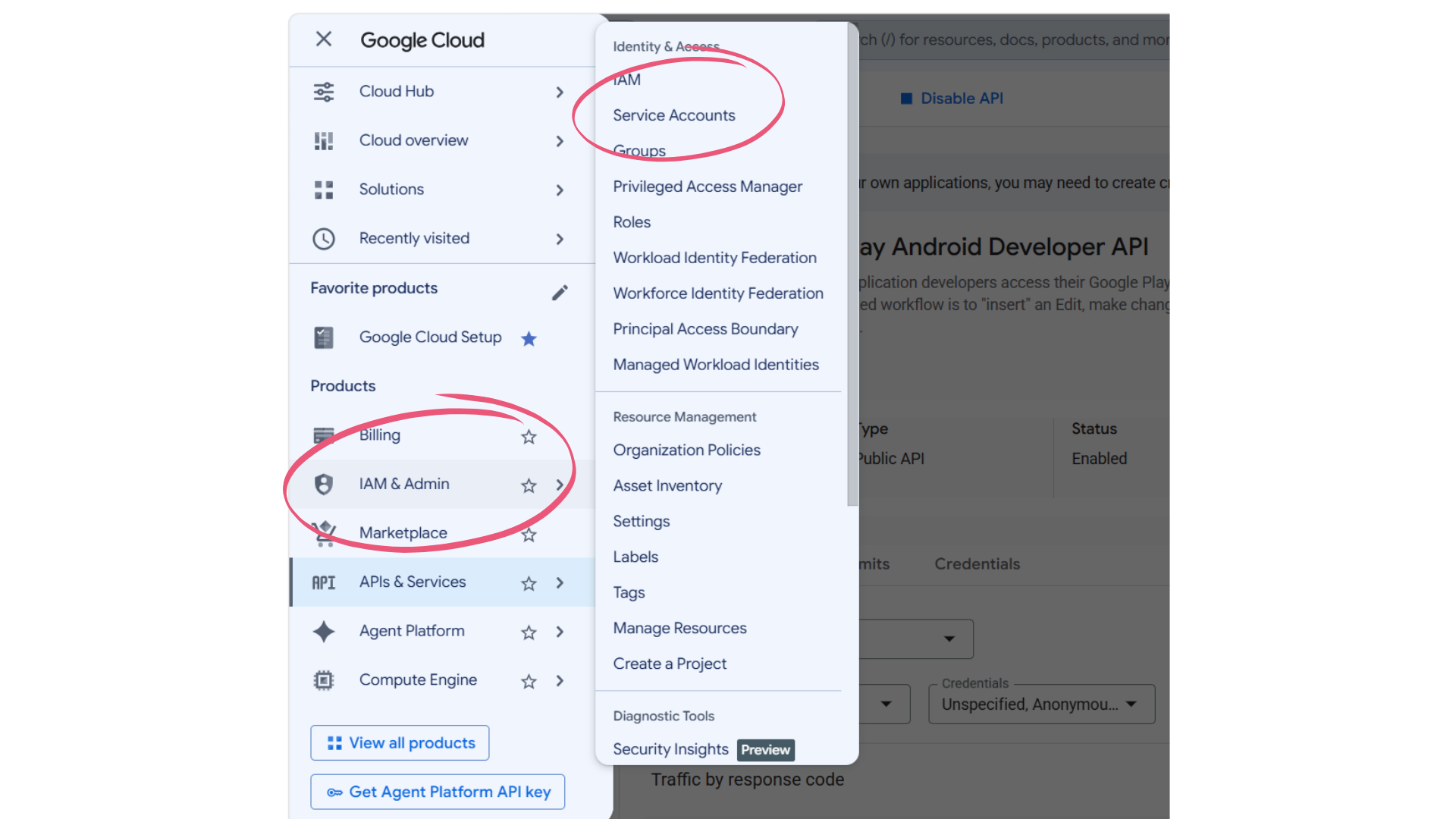Edit favorite products with pencil icon
1456x819 pixels.
(x=560, y=293)
